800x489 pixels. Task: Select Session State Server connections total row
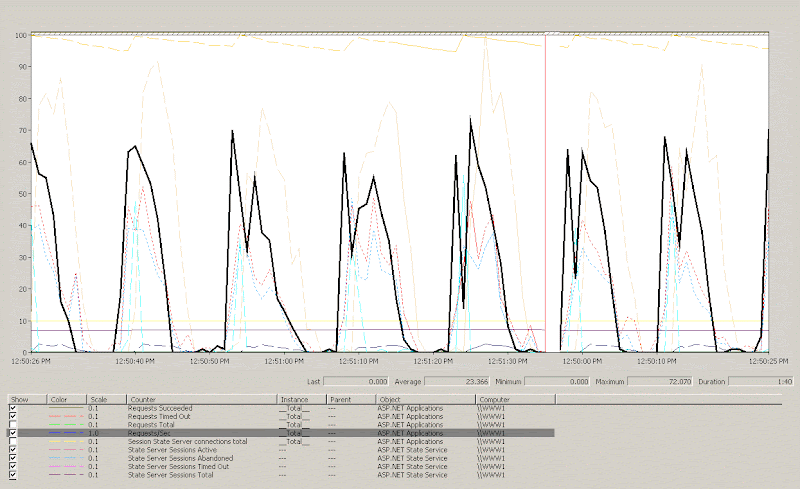(187, 441)
